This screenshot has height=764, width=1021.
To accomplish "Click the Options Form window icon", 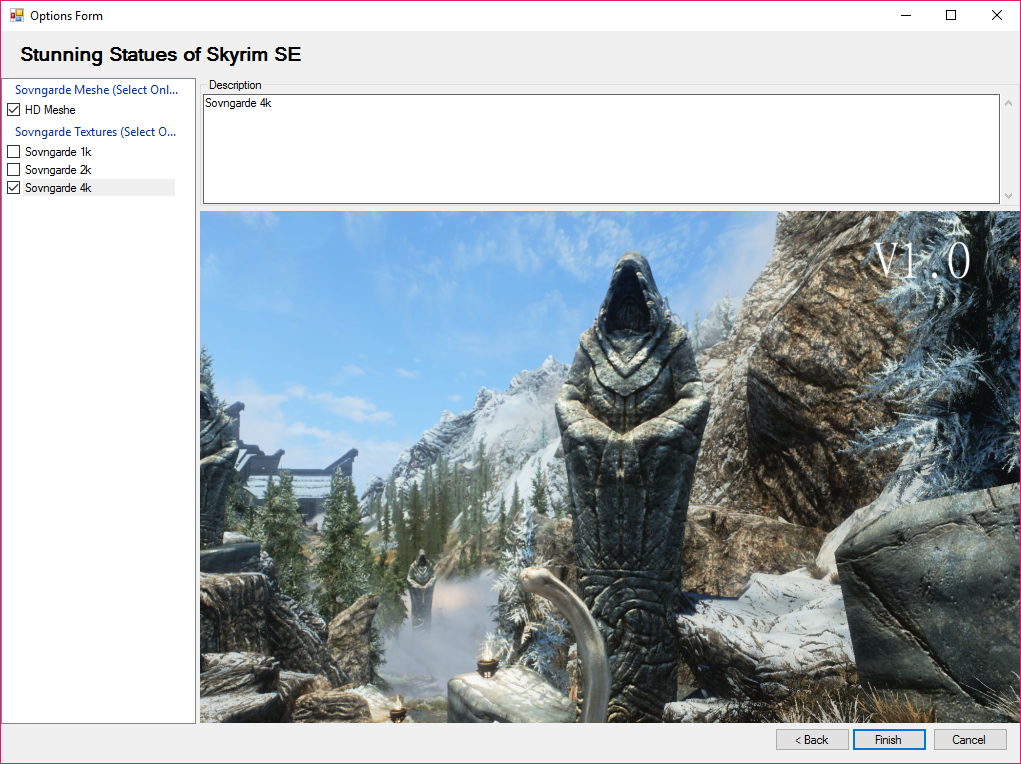I will tap(16, 15).
